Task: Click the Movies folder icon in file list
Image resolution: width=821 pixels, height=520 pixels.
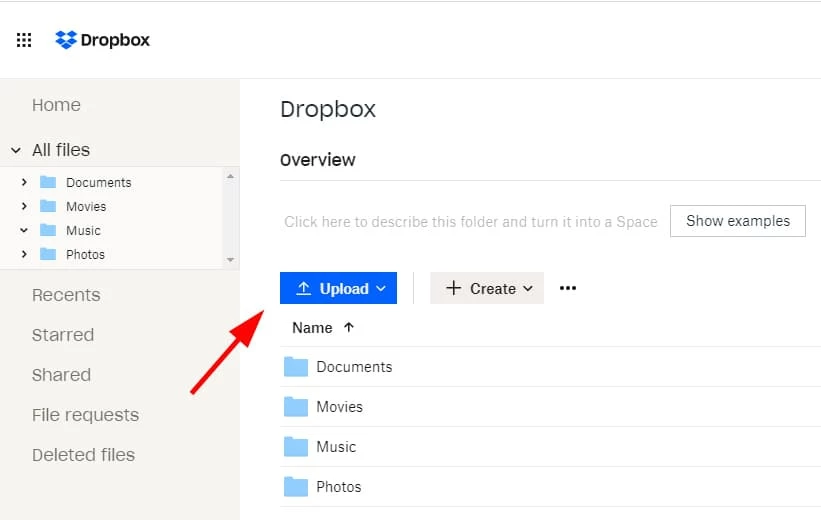Action: pyautogui.click(x=295, y=407)
